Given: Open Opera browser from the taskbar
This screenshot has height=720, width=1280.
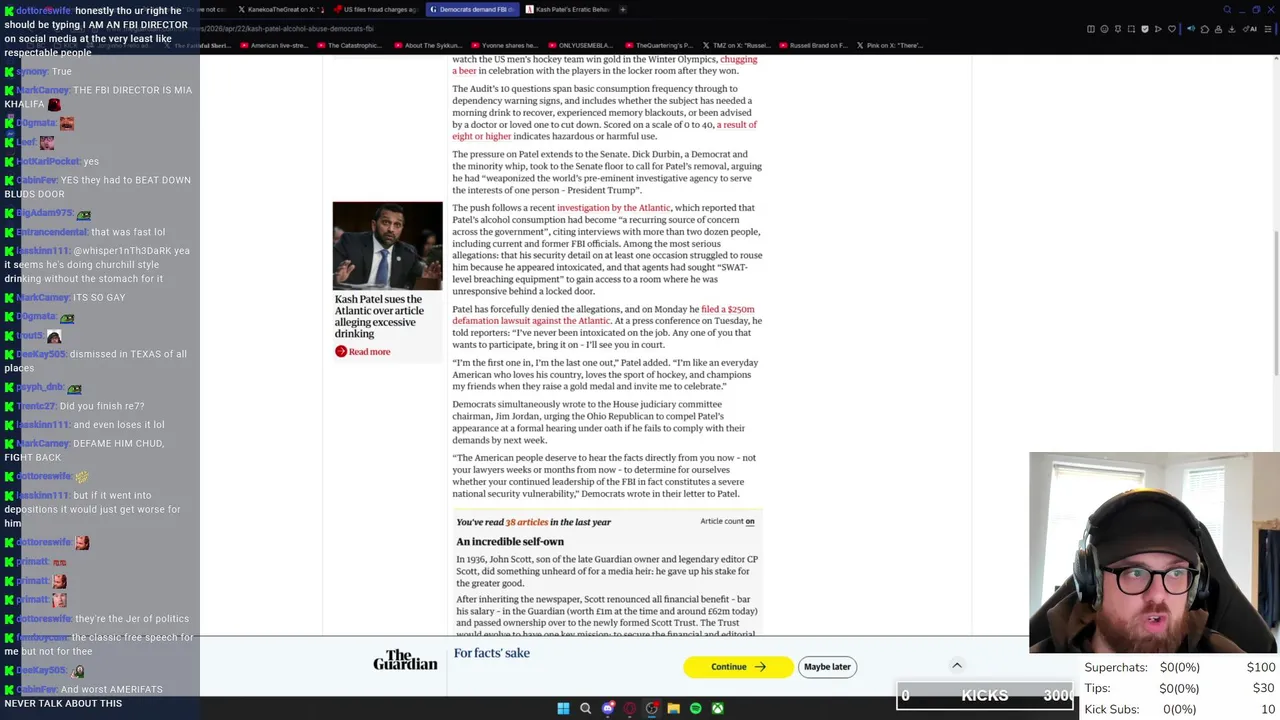Looking at the screenshot, I should 629,708.
